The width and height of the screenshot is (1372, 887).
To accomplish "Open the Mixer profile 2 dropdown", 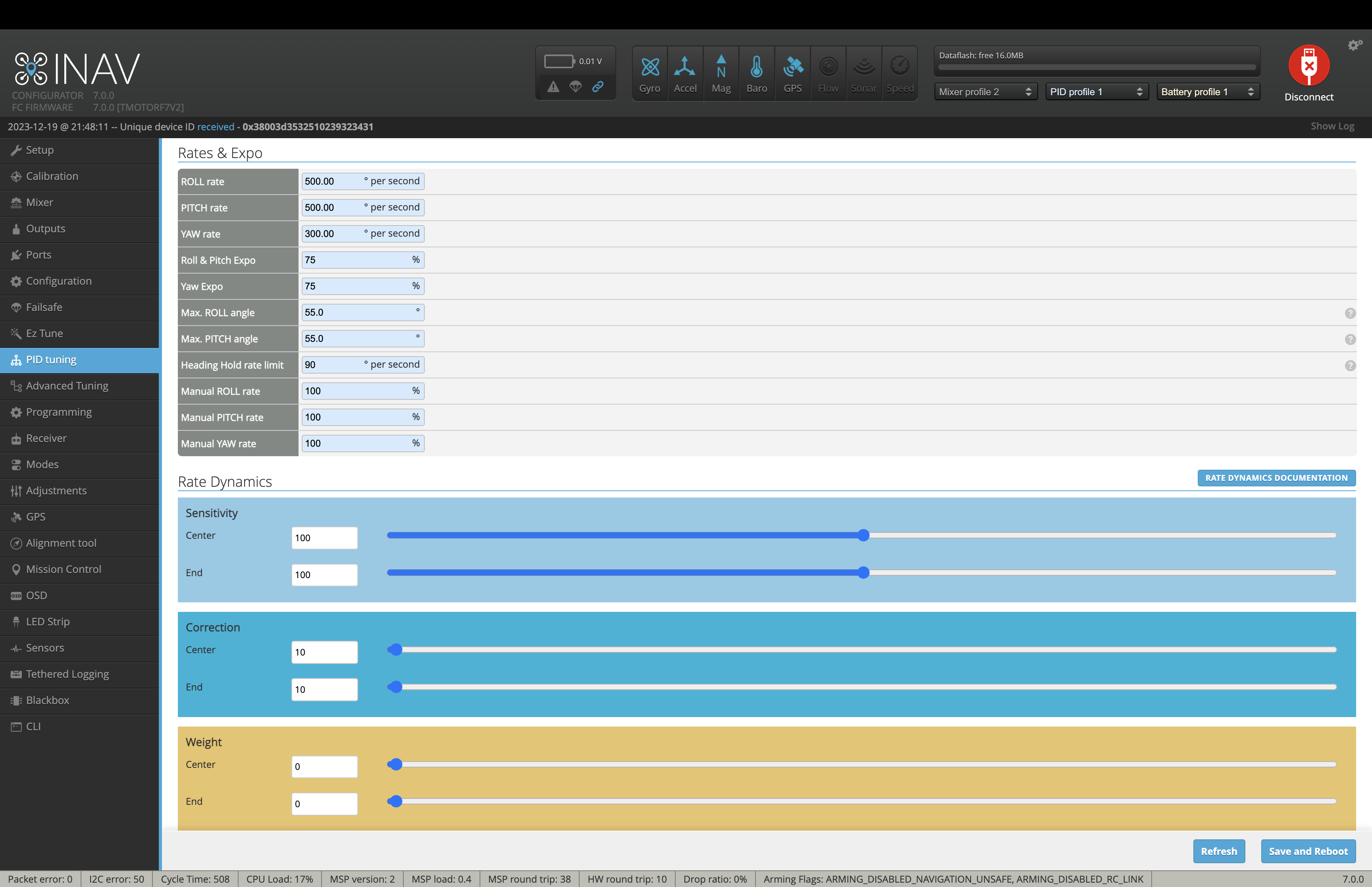I will tap(985, 92).
